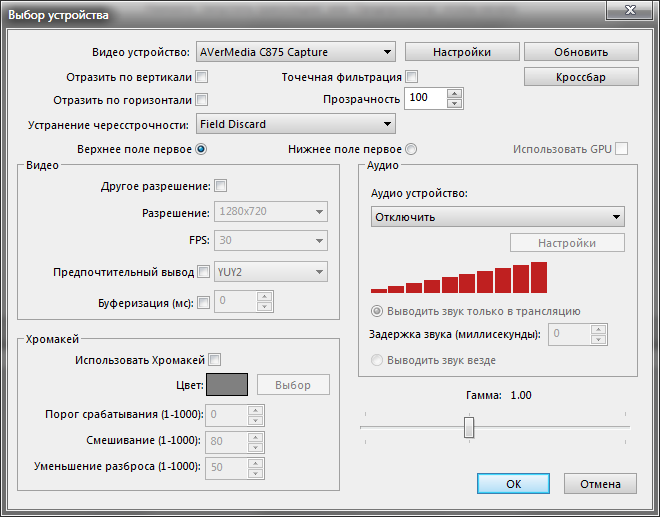Open the Кроссбар settings button
Image resolution: width=660 pixels, height=517 pixels.
click(x=580, y=77)
